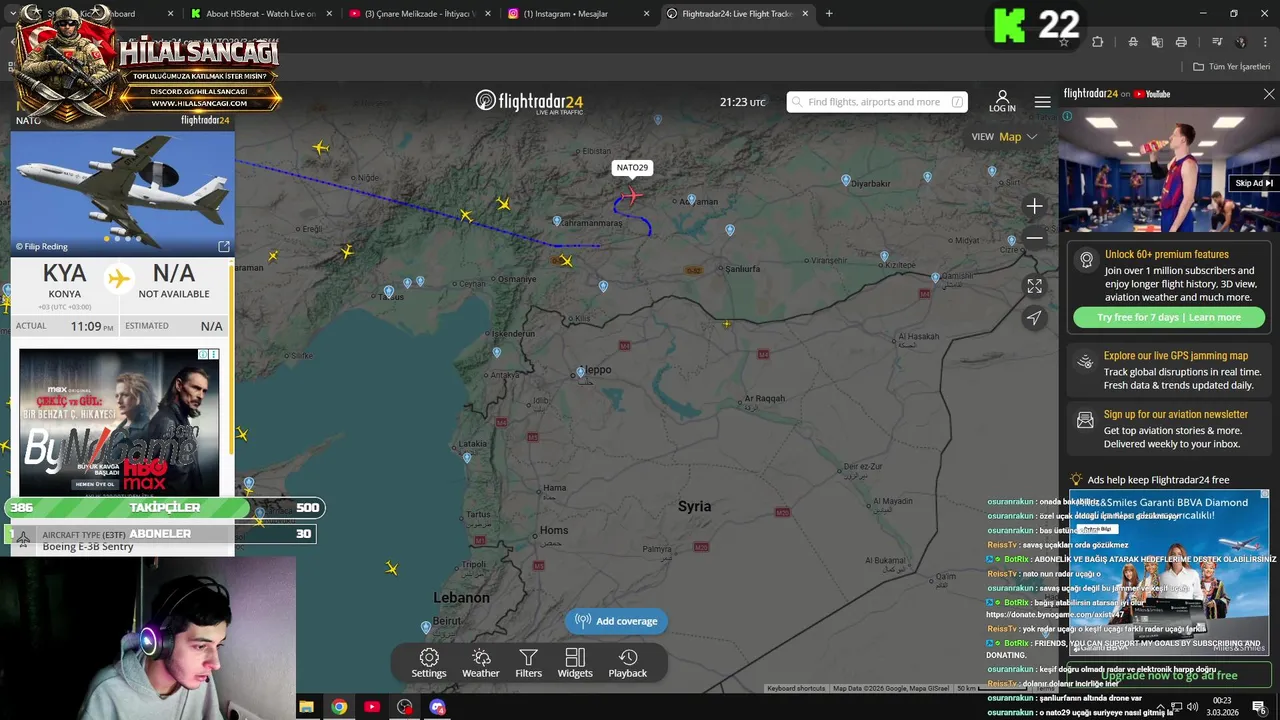Open external link icon on aircraft photo
The width and height of the screenshot is (1280, 720).
pos(224,246)
